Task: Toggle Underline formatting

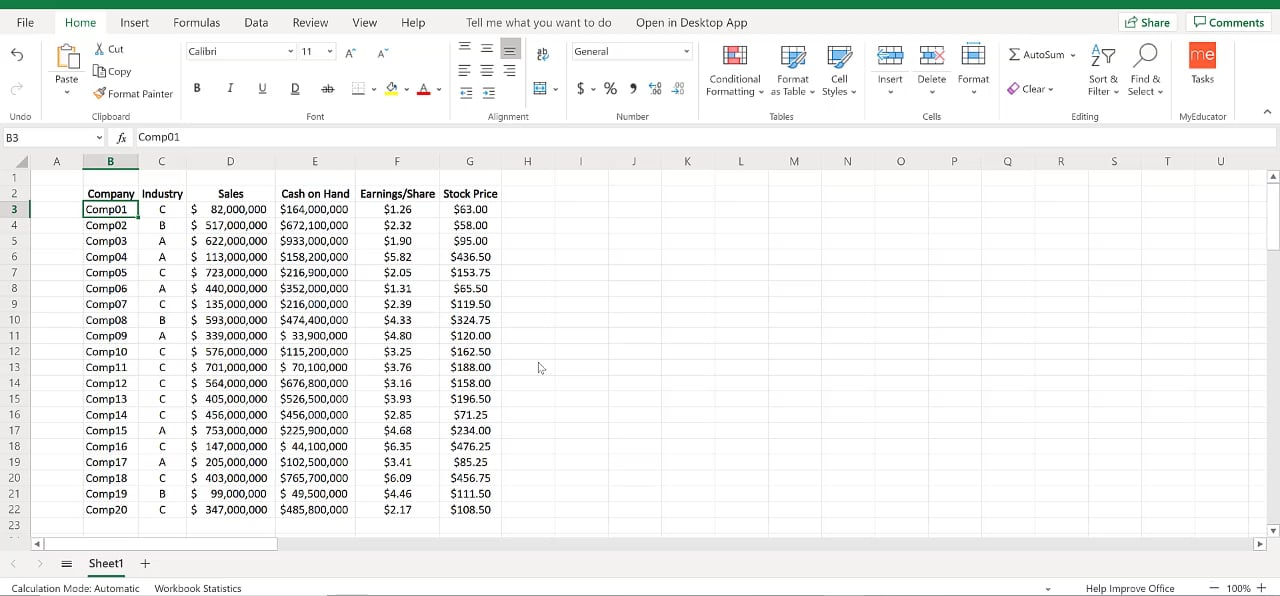Action: coord(262,89)
